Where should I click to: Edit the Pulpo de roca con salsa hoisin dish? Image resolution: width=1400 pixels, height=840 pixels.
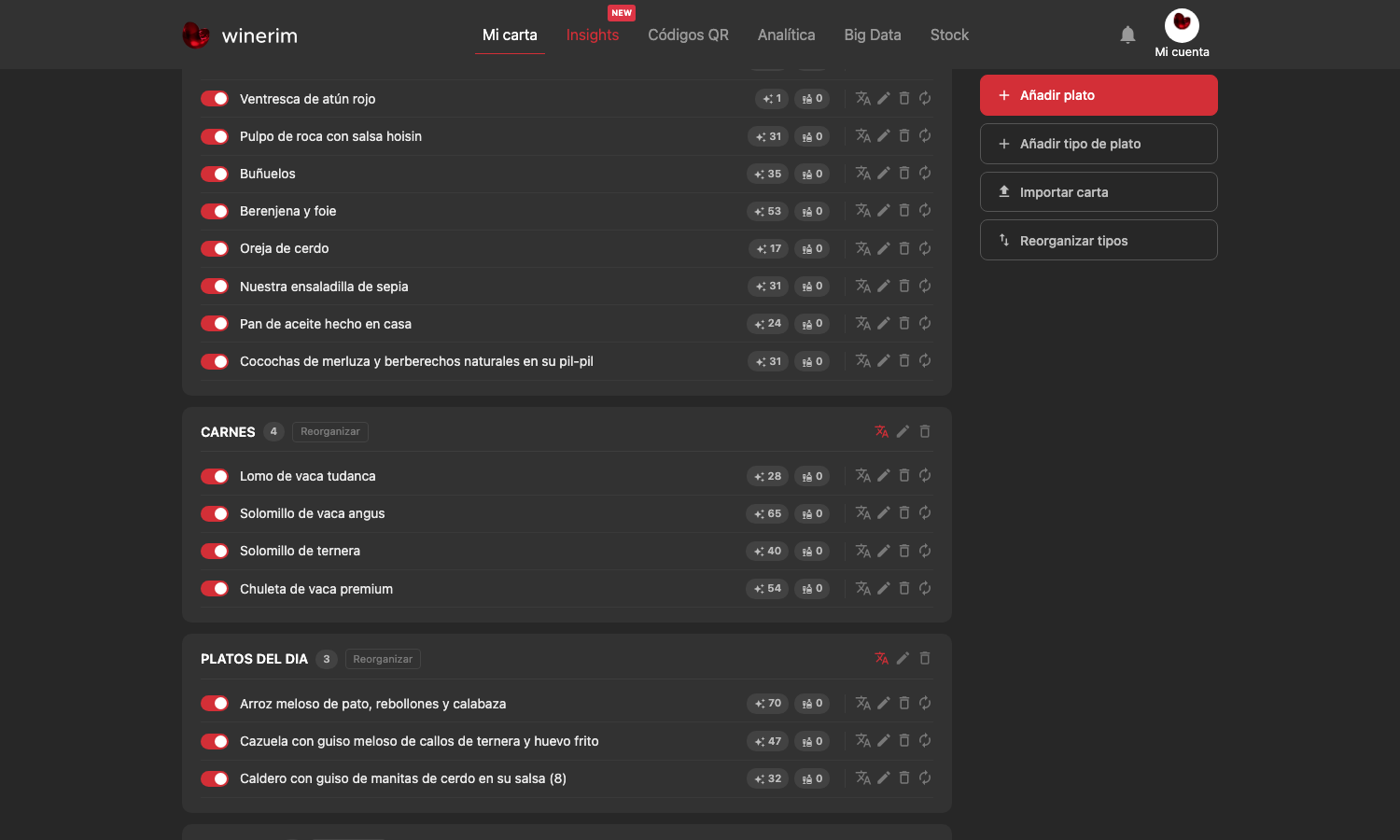pos(884,136)
